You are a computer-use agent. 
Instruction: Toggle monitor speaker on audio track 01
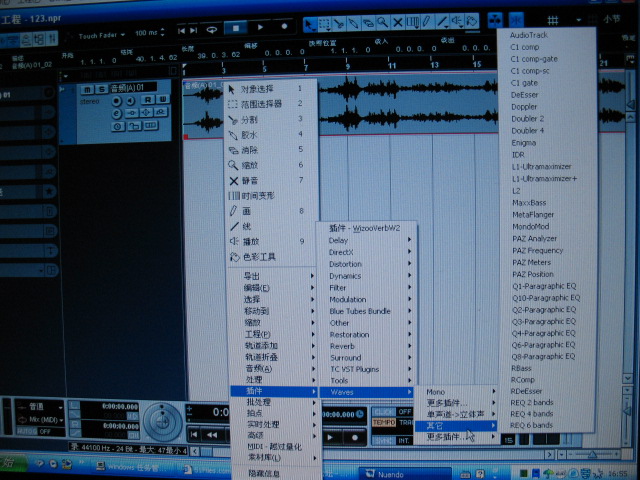pos(131,100)
